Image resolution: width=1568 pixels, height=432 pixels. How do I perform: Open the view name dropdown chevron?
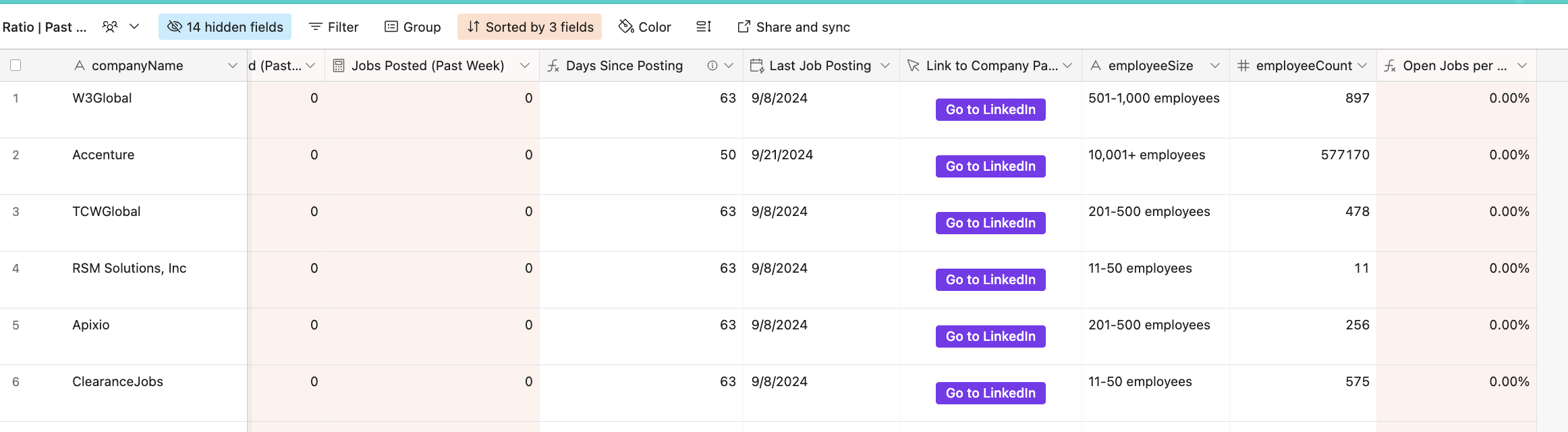134,27
